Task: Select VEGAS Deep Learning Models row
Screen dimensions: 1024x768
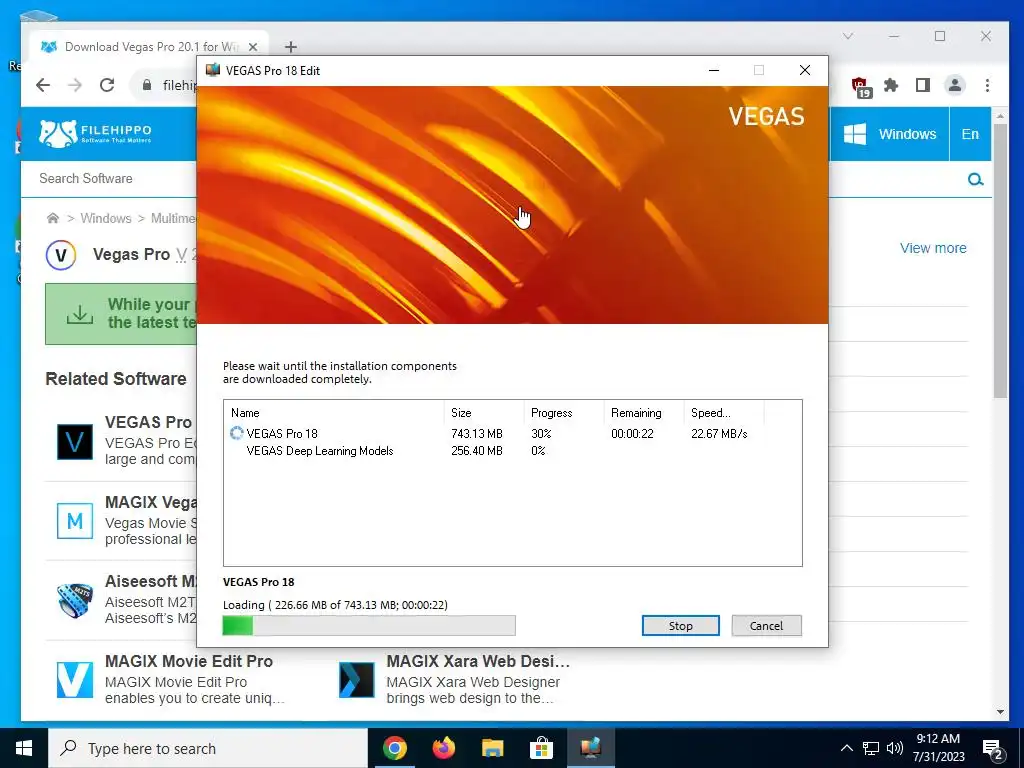Action: coord(513,451)
